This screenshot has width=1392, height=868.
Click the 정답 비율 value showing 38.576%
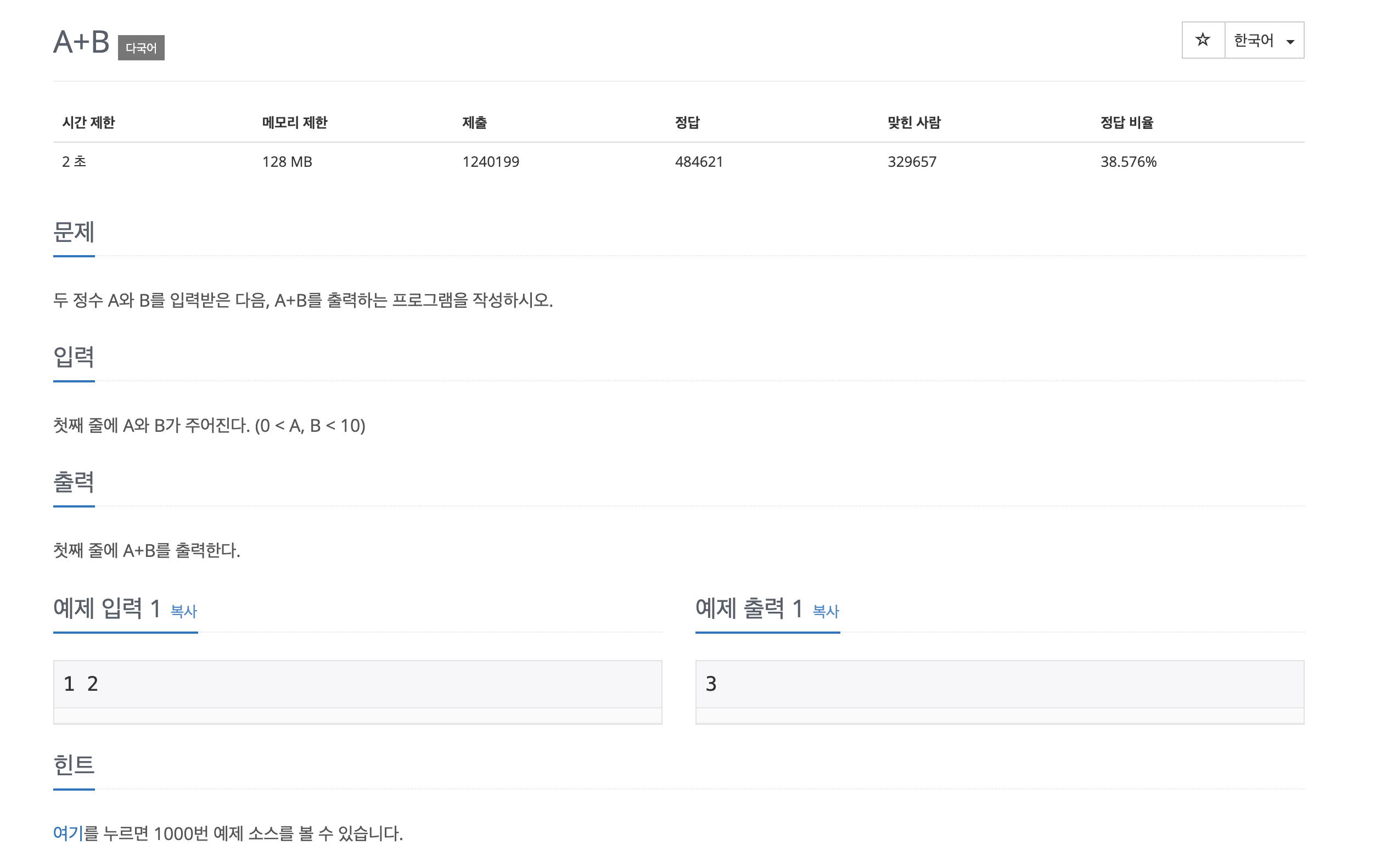tap(1127, 162)
